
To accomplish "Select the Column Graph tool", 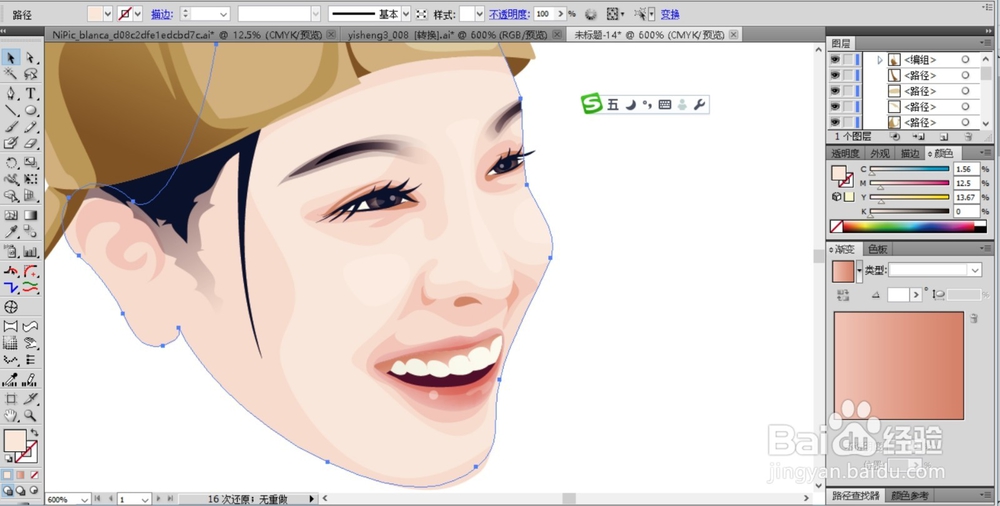I will 30,252.
